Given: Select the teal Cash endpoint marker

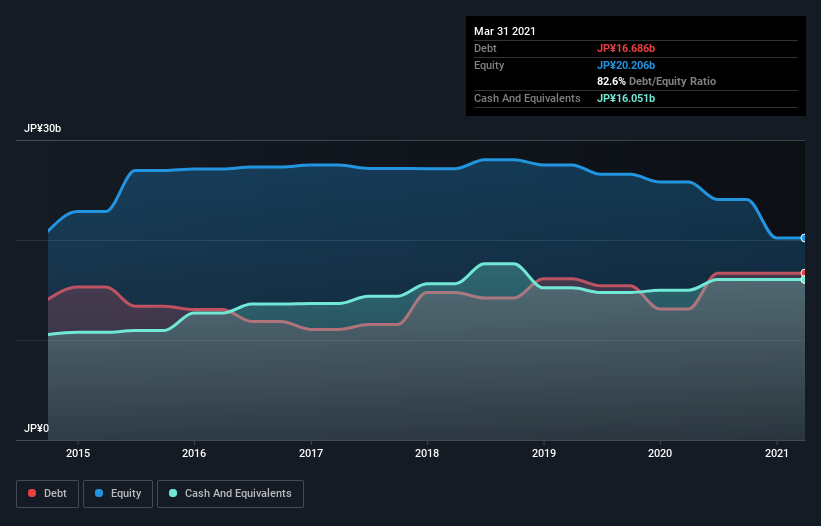Looking at the screenshot, I should (x=804, y=280).
